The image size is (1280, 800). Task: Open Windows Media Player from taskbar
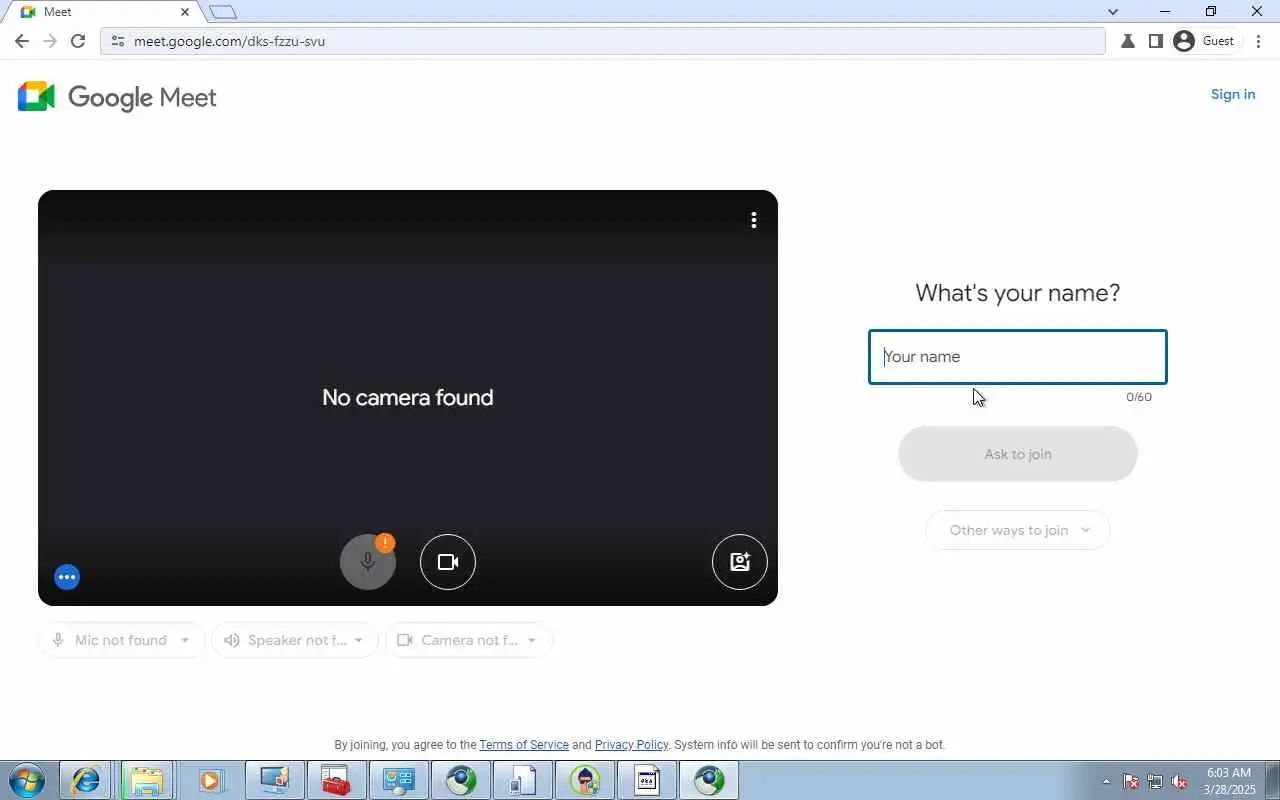(210, 780)
